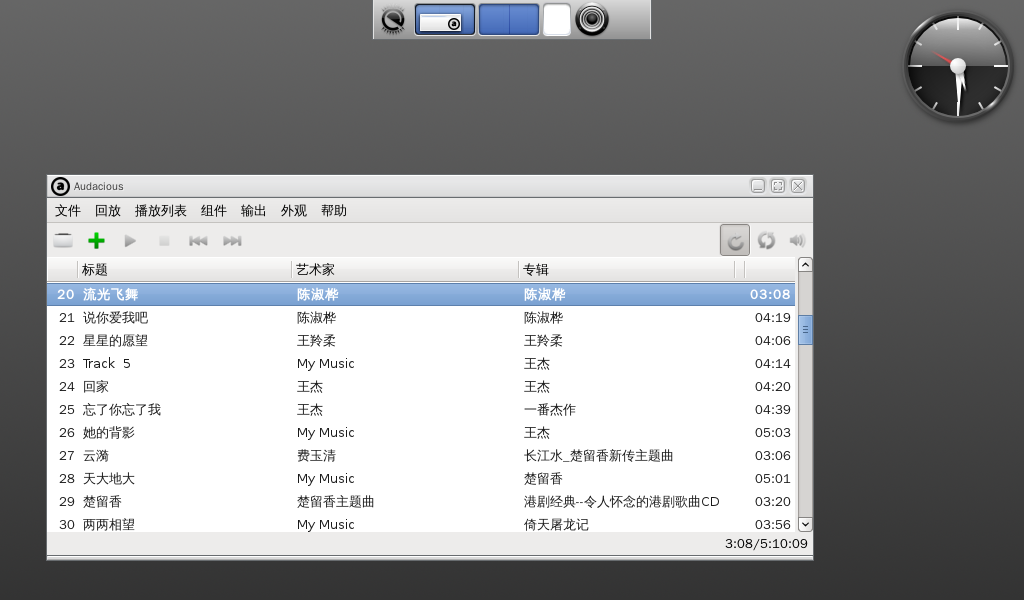
Task: Click album 一番杰作 in row 25
Action: pyautogui.click(x=550, y=409)
